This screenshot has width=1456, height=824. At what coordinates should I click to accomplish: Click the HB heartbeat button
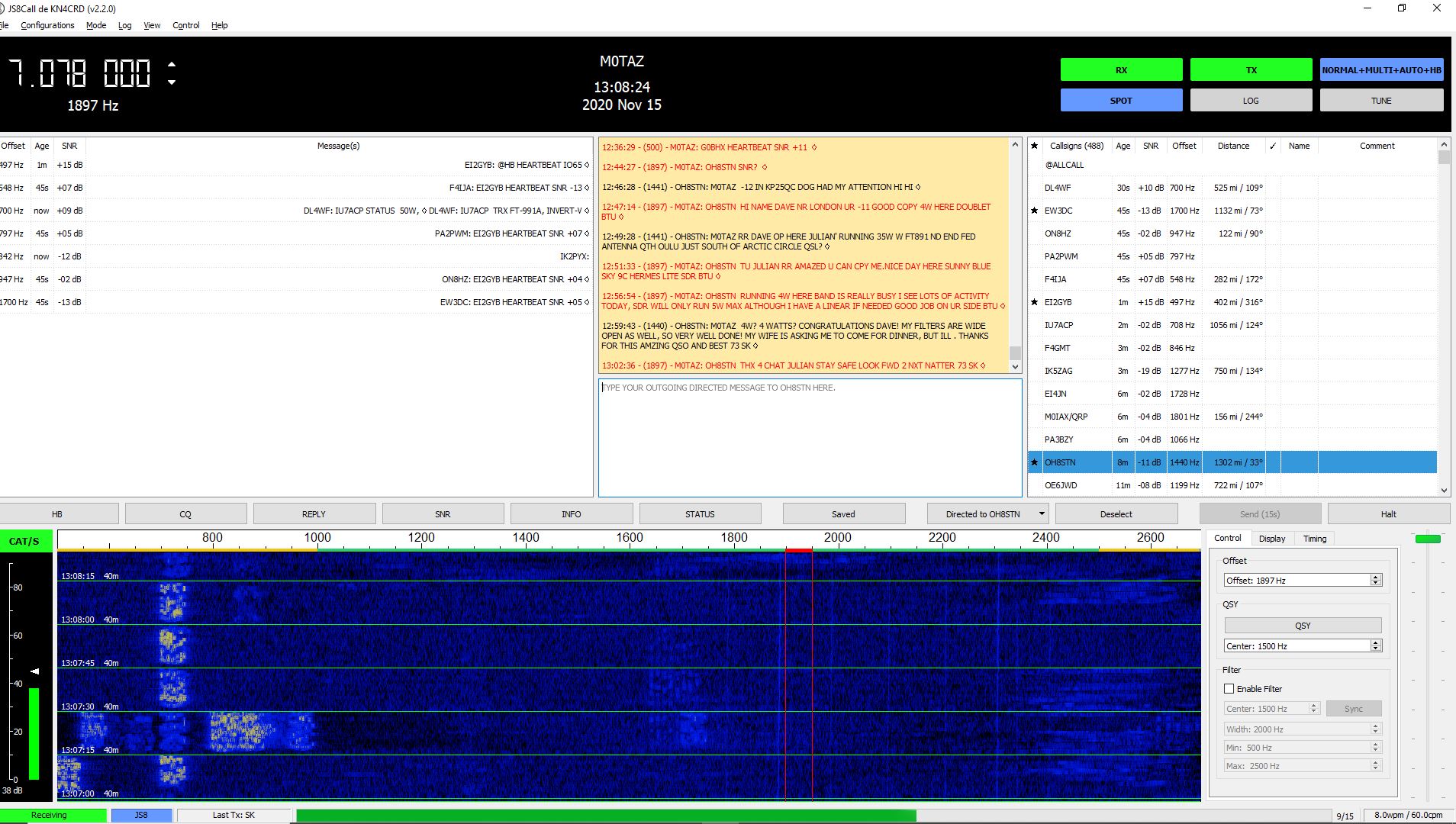pos(58,514)
